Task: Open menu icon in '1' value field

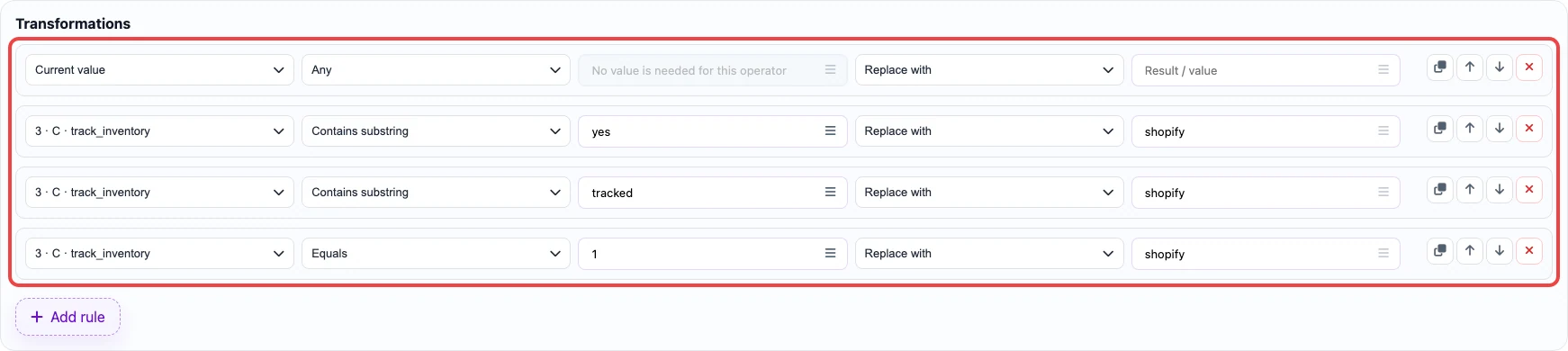Action: click(830, 253)
